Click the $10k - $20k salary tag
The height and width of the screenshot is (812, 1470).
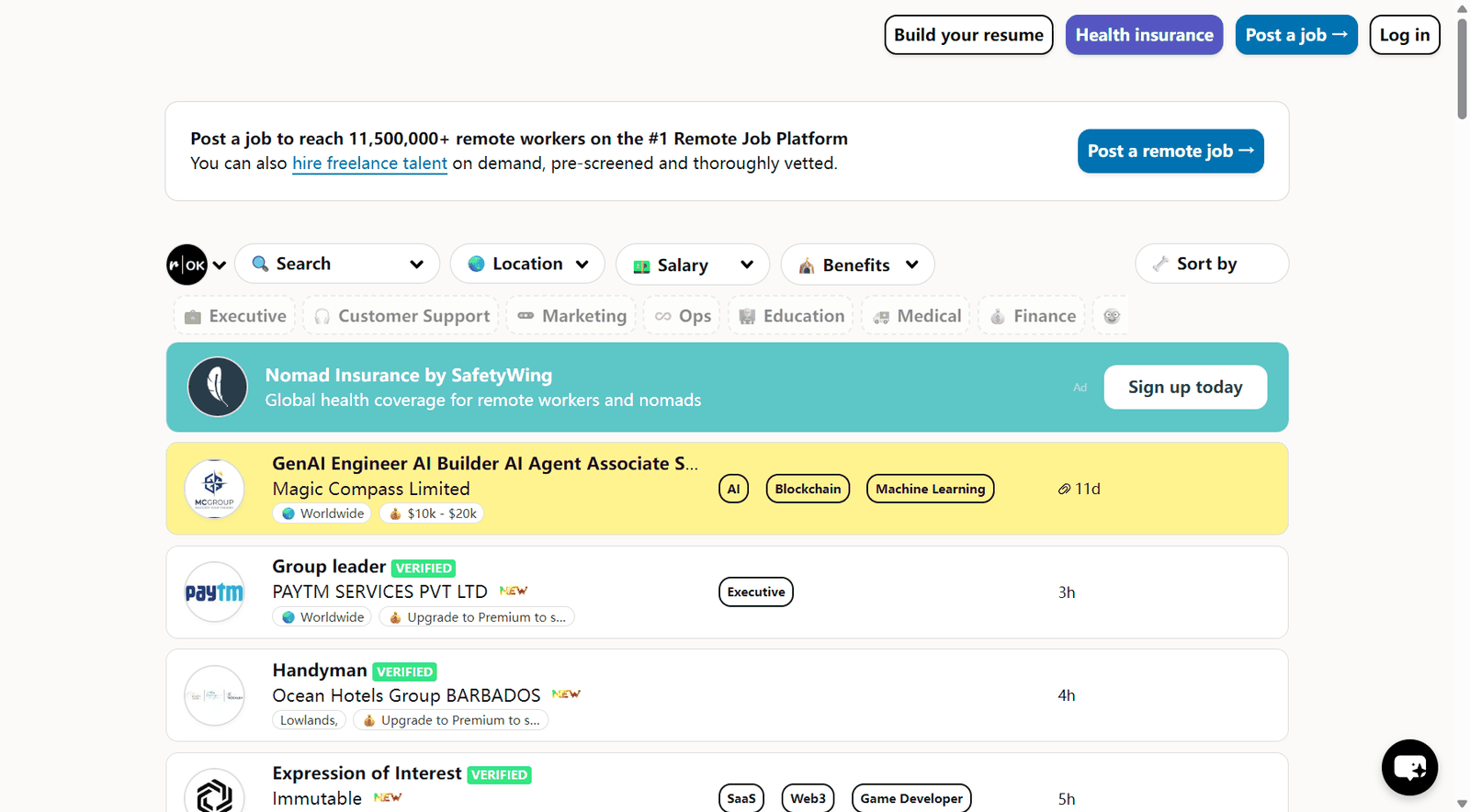tap(432, 513)
